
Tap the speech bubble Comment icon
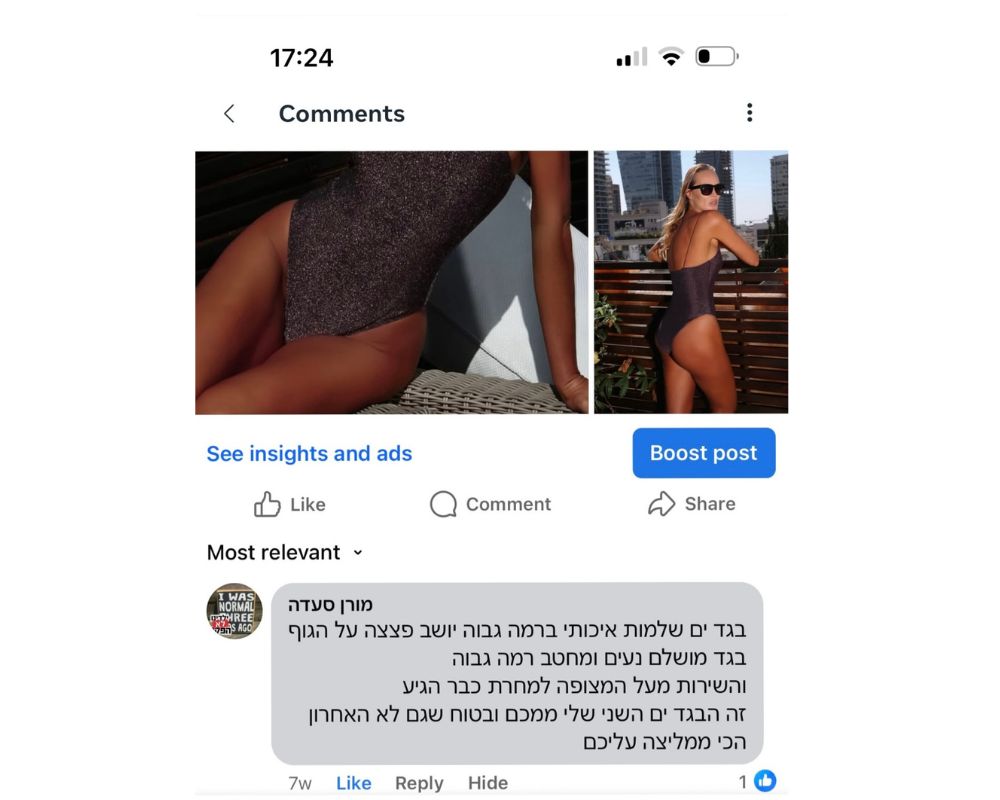coord(443,504)
